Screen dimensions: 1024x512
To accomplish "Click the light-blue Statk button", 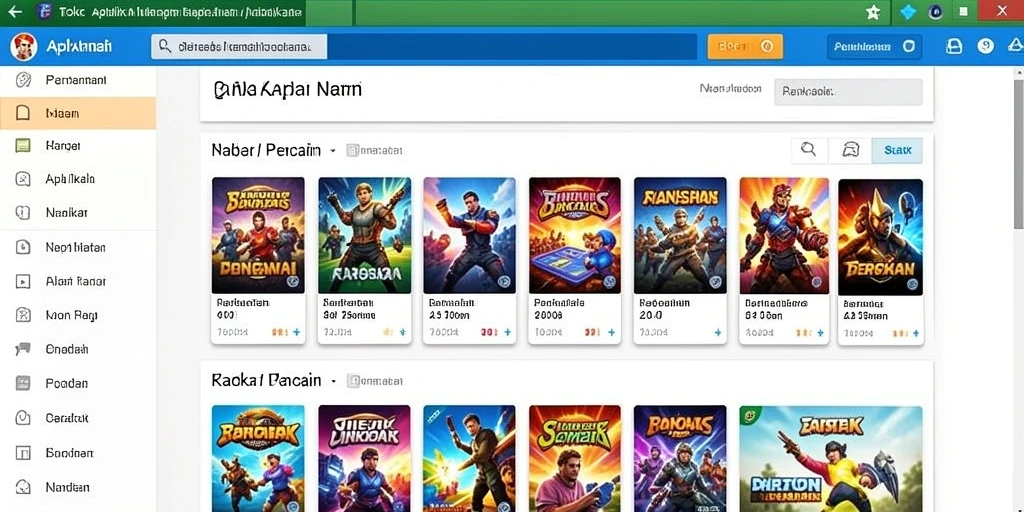I will (x=897, y=150).
